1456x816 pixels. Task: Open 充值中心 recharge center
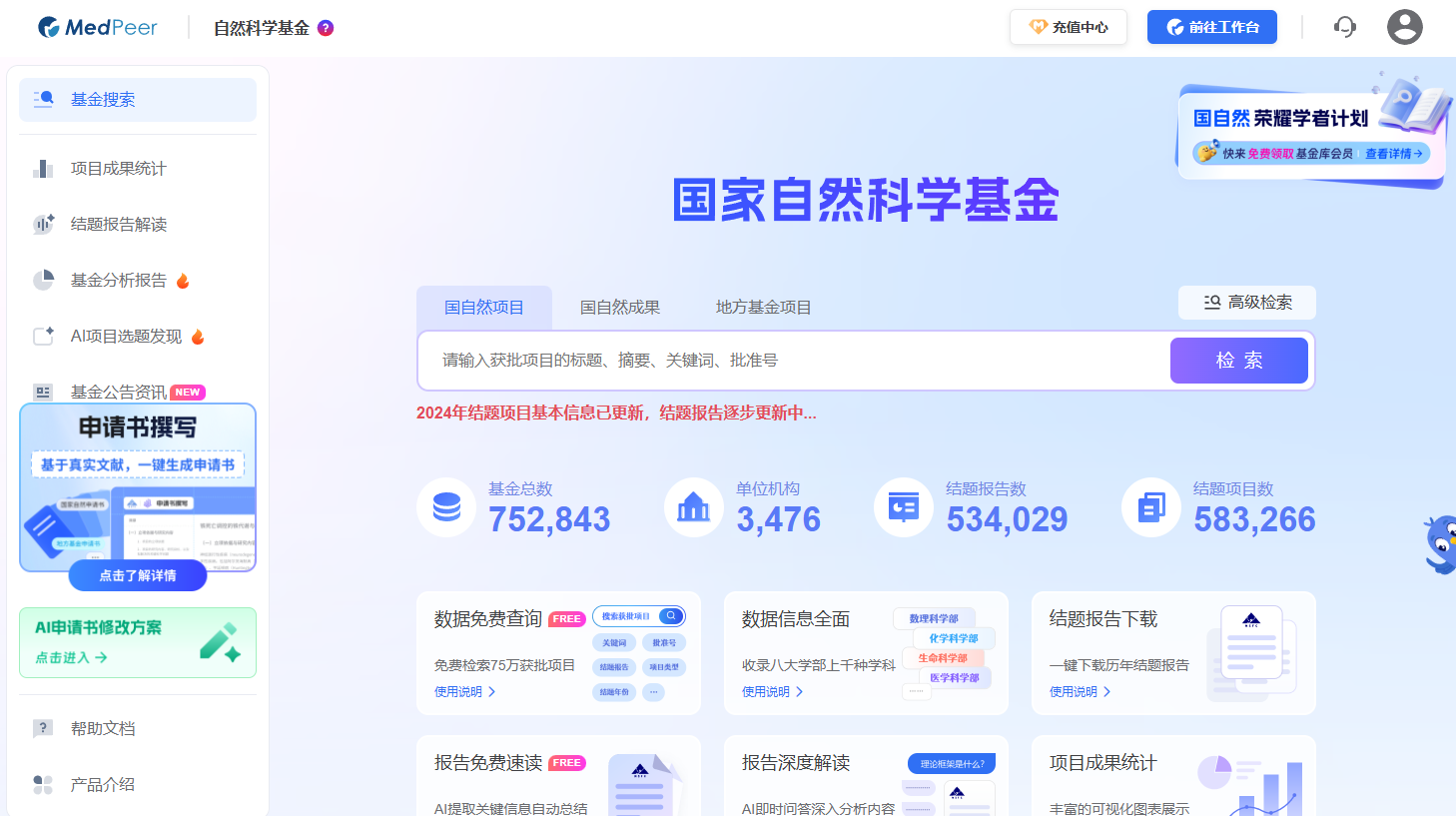tap(1068, 27)
